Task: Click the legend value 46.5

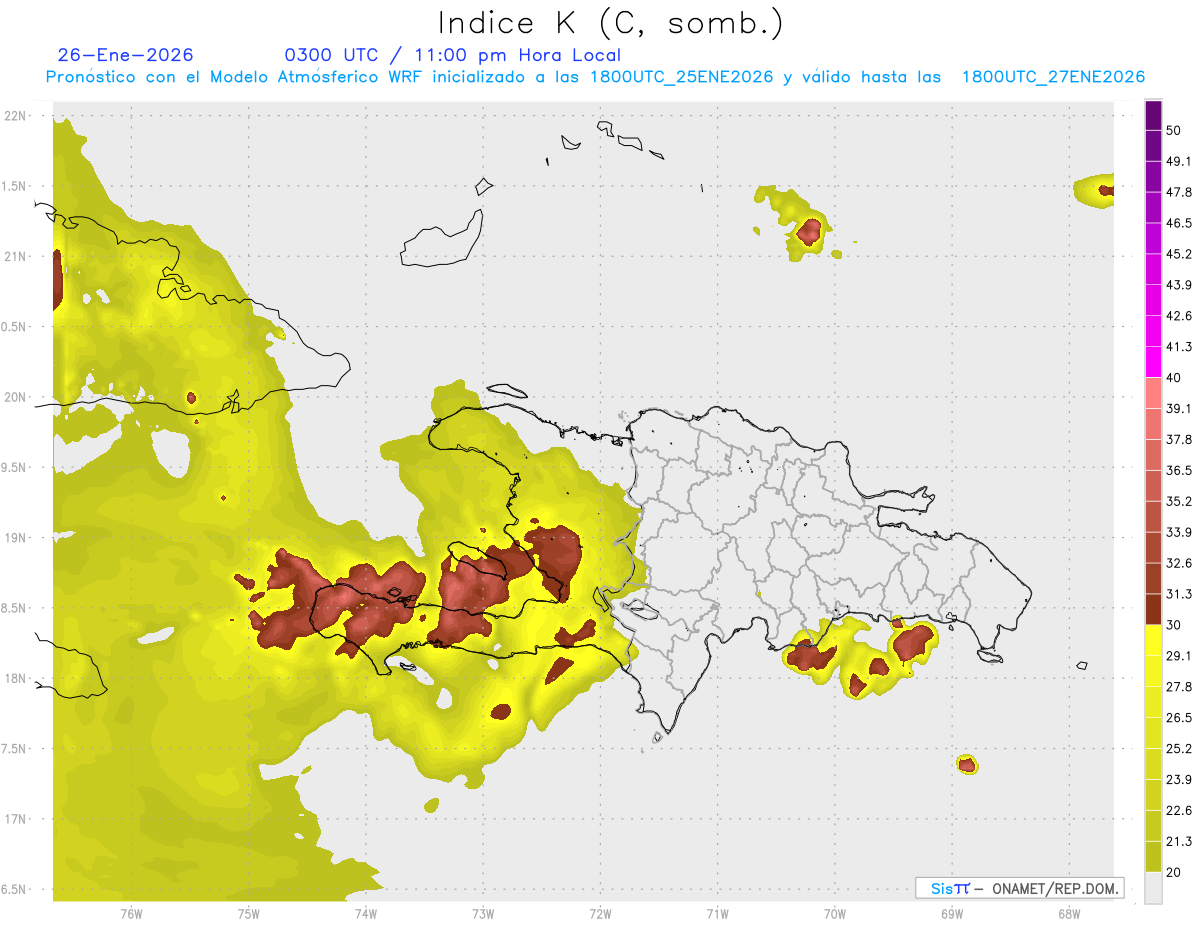Action: pyautogui.click(x=1179, y=223)
